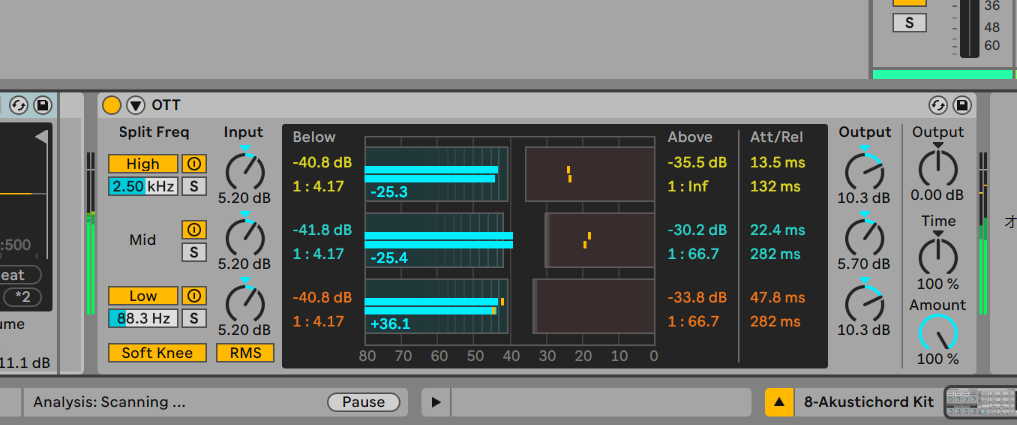Toggle the Soft Knee button
This screenshot has height=425, width=1017.
click(158, 353)
